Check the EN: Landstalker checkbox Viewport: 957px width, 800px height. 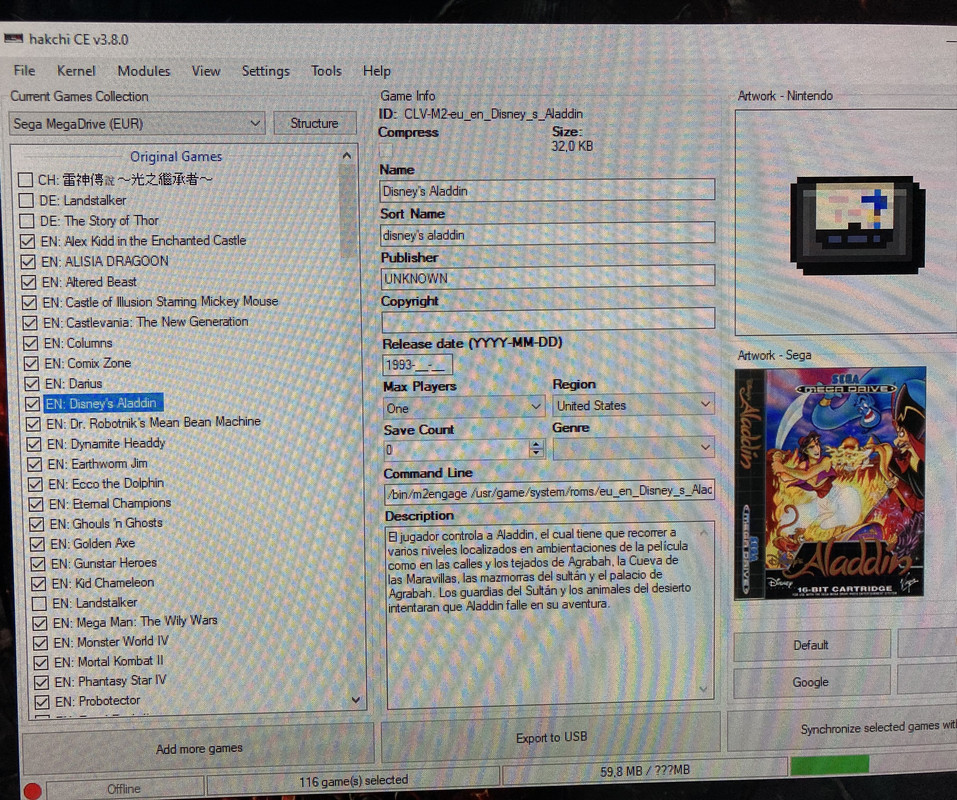(x=39, y=603)
